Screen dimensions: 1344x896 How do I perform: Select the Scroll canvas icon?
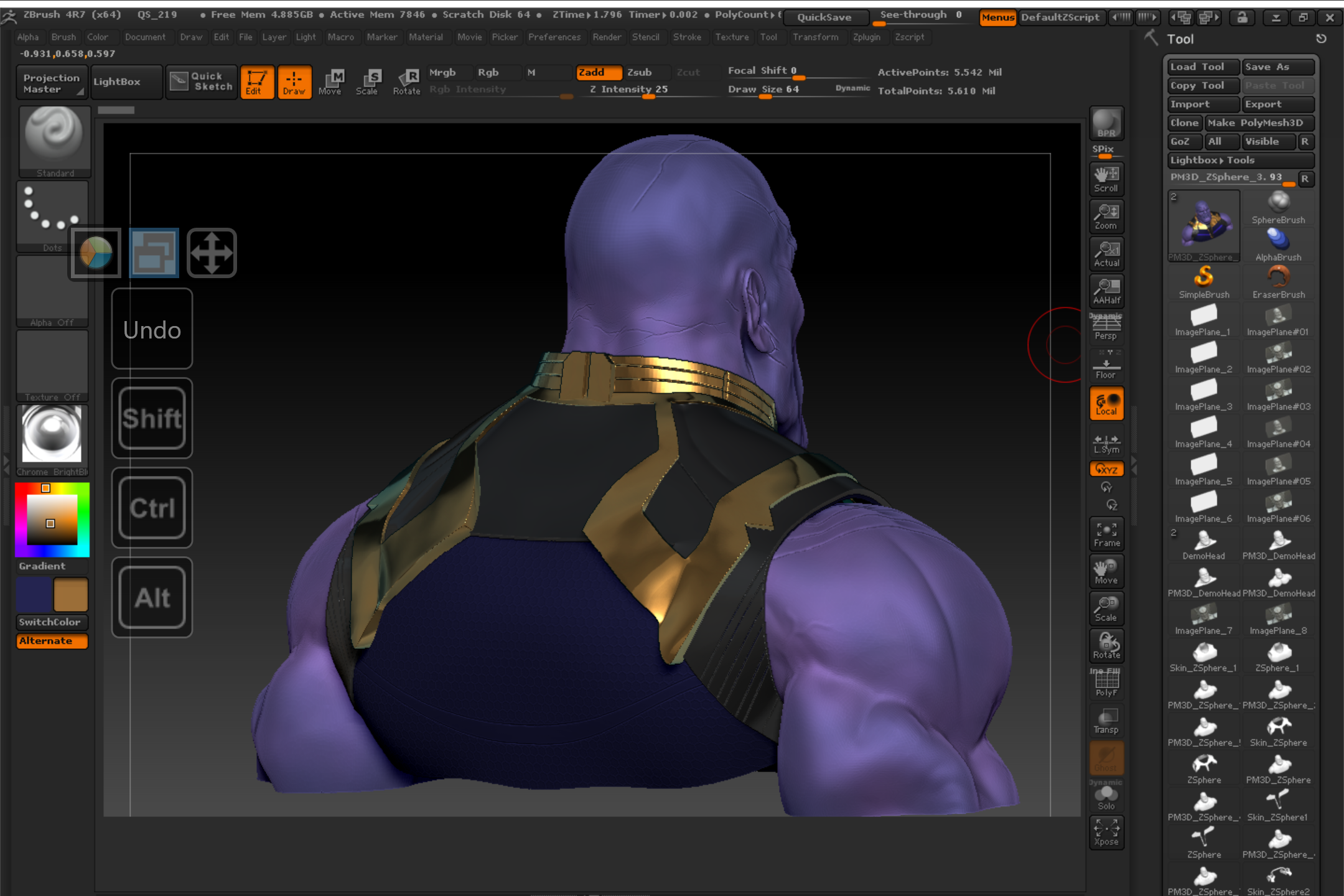tap(1106, 179)
